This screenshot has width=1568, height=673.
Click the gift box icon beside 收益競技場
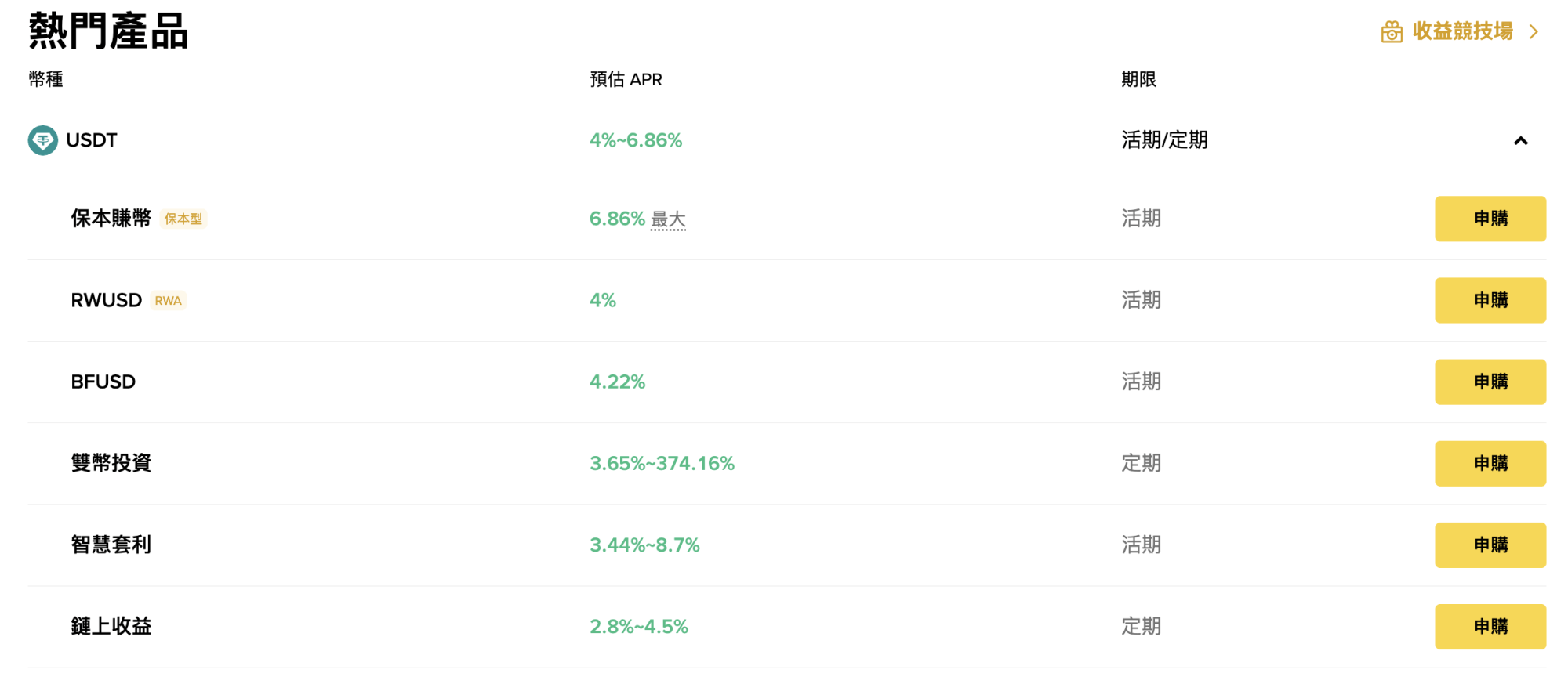click(x=1392, y=31)
